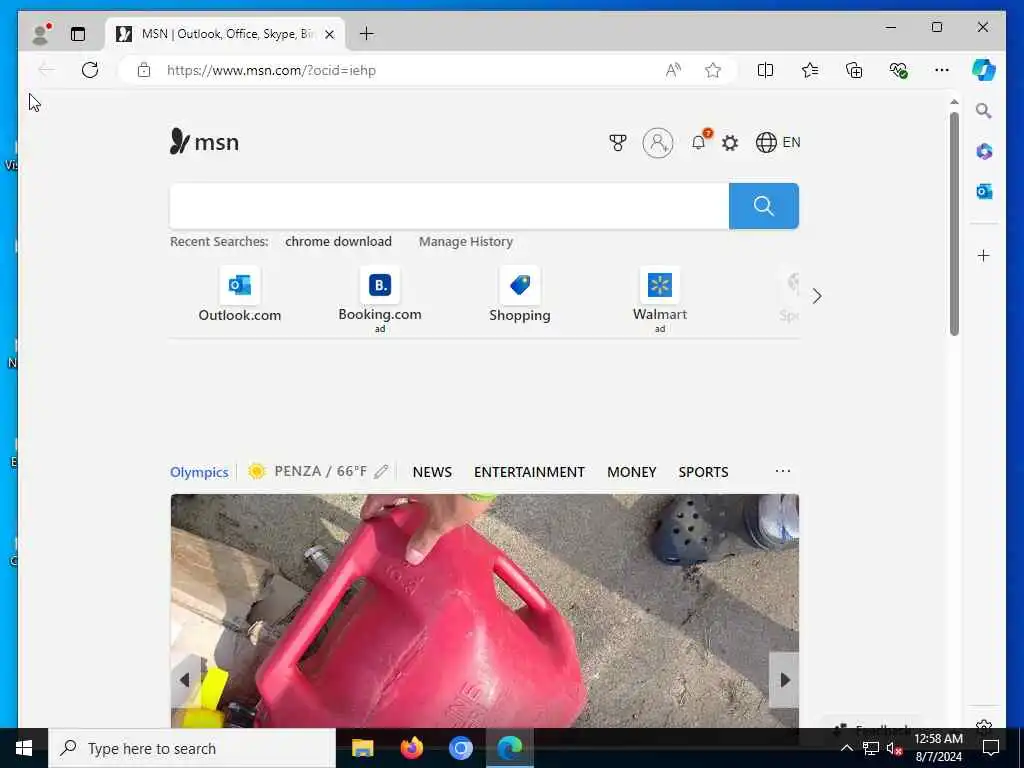Launch Firefox from taskbar
The width and height of the screenshot is (1024, 768).
(x=411, y=748)
